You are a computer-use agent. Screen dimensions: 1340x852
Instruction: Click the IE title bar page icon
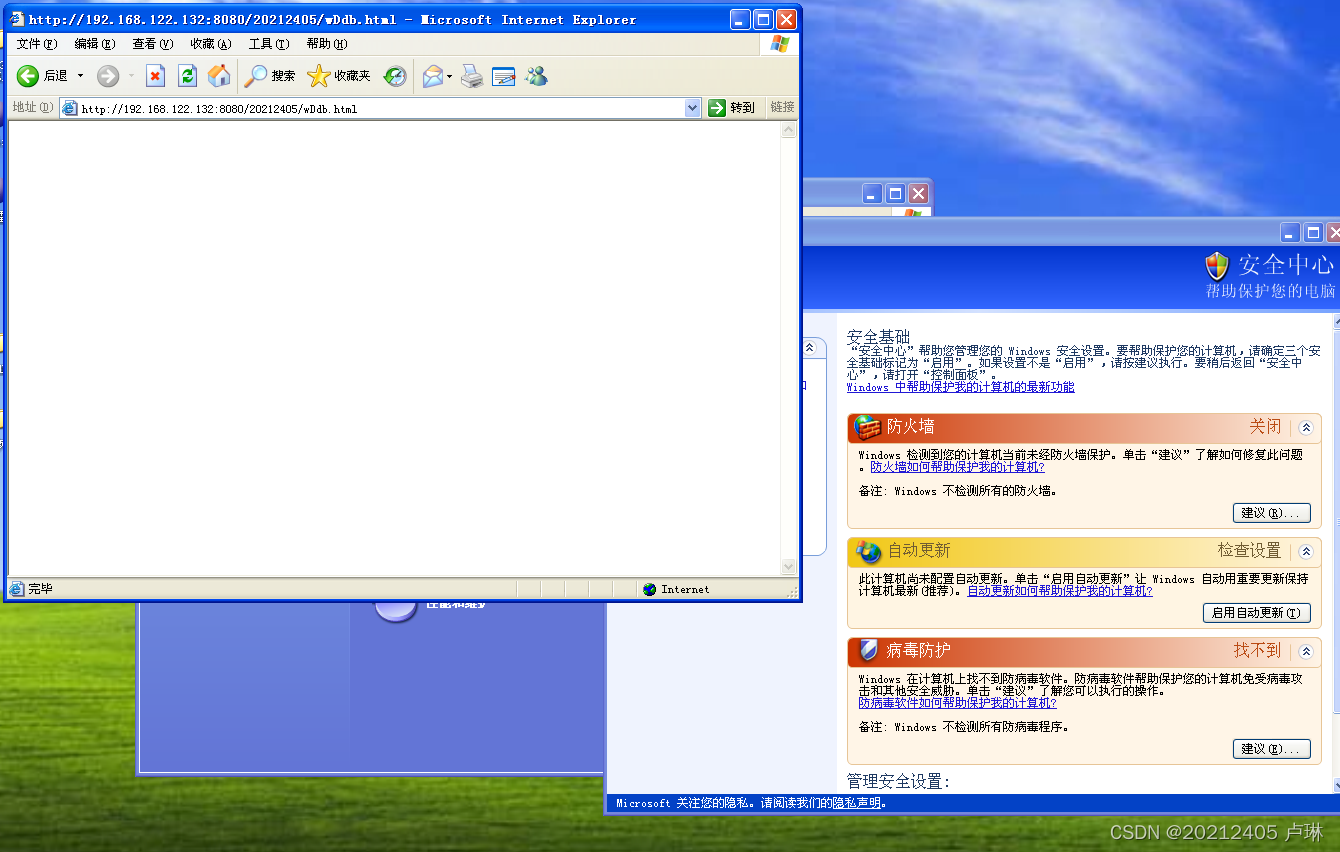17,19
